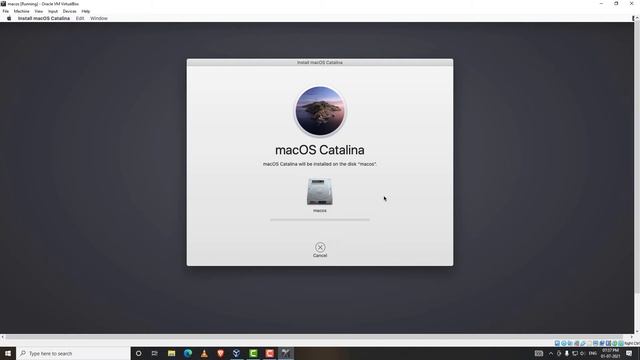Screen dimensions: 640x360
Task: Open the taskbar clock and date
Action: [x=610, y=353]
